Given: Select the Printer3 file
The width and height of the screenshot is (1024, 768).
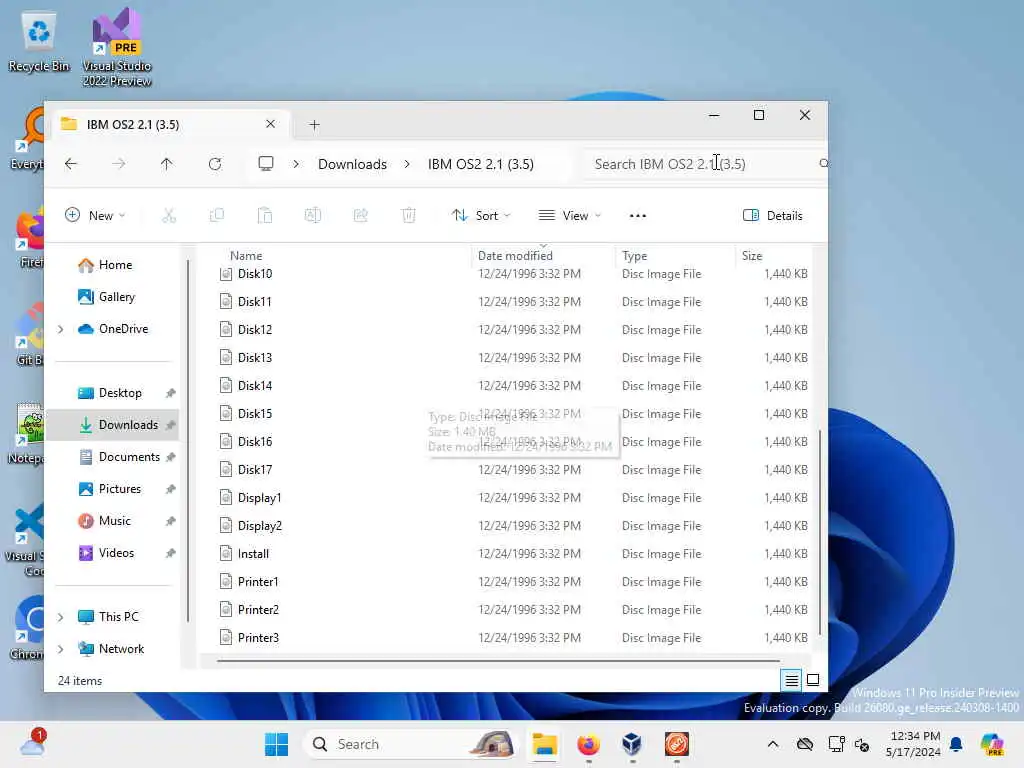Looking at the screenshot, I should coord(258,638).
